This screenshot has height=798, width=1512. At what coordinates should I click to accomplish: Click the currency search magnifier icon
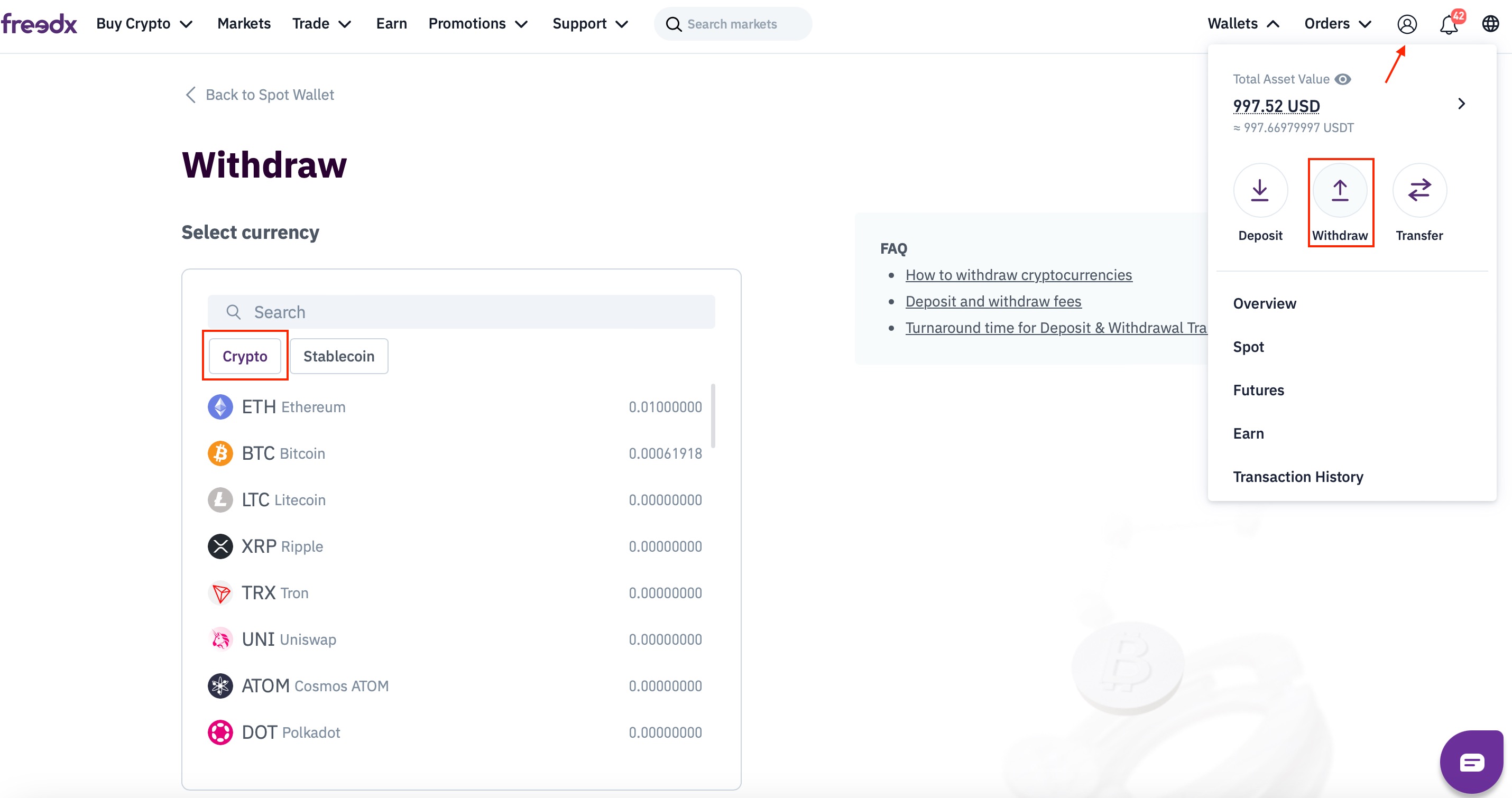coord(233,312)
